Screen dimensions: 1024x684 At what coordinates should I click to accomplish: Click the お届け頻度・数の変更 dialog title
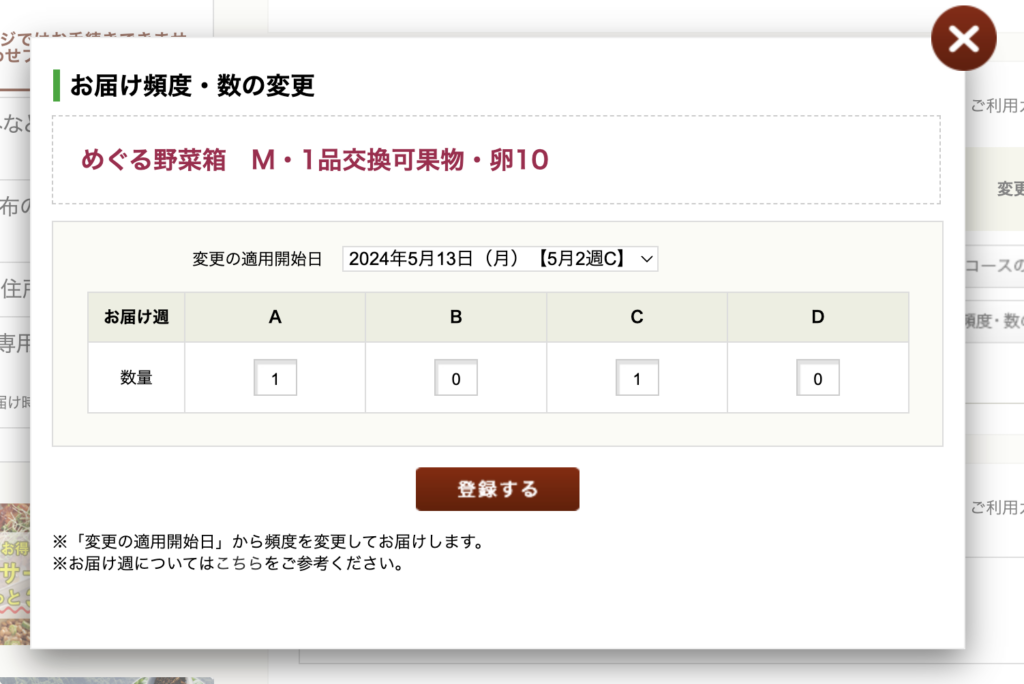pos(192,86)
